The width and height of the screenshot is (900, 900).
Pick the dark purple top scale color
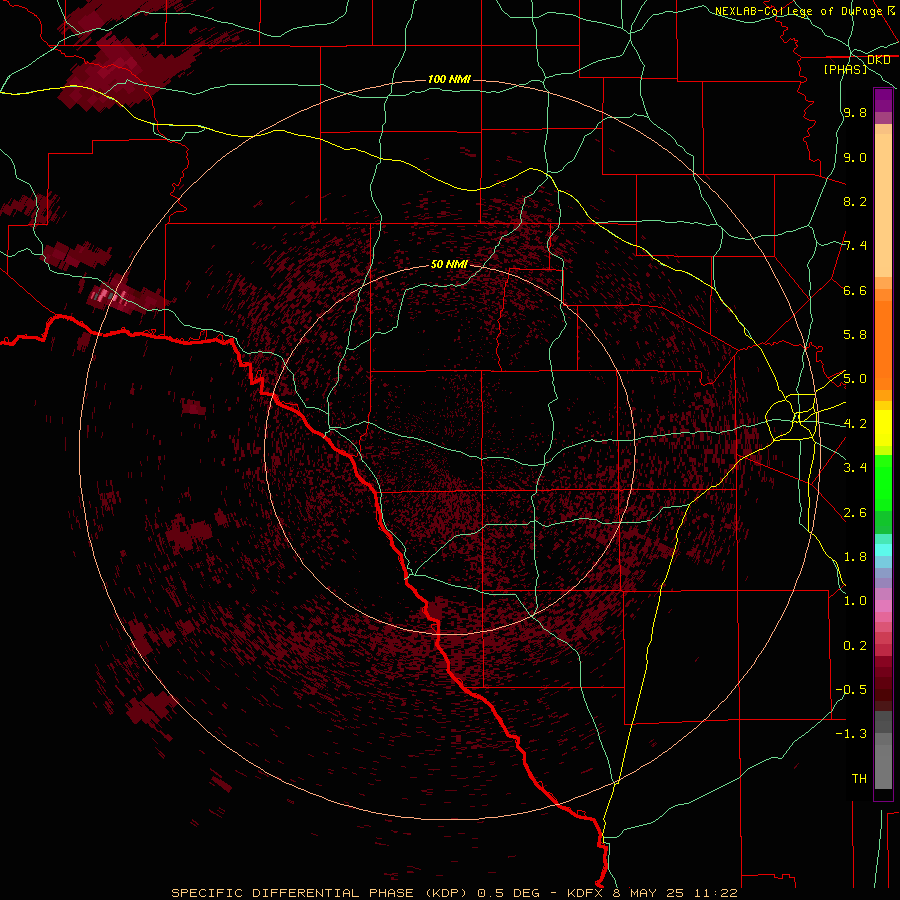(883, 100)
